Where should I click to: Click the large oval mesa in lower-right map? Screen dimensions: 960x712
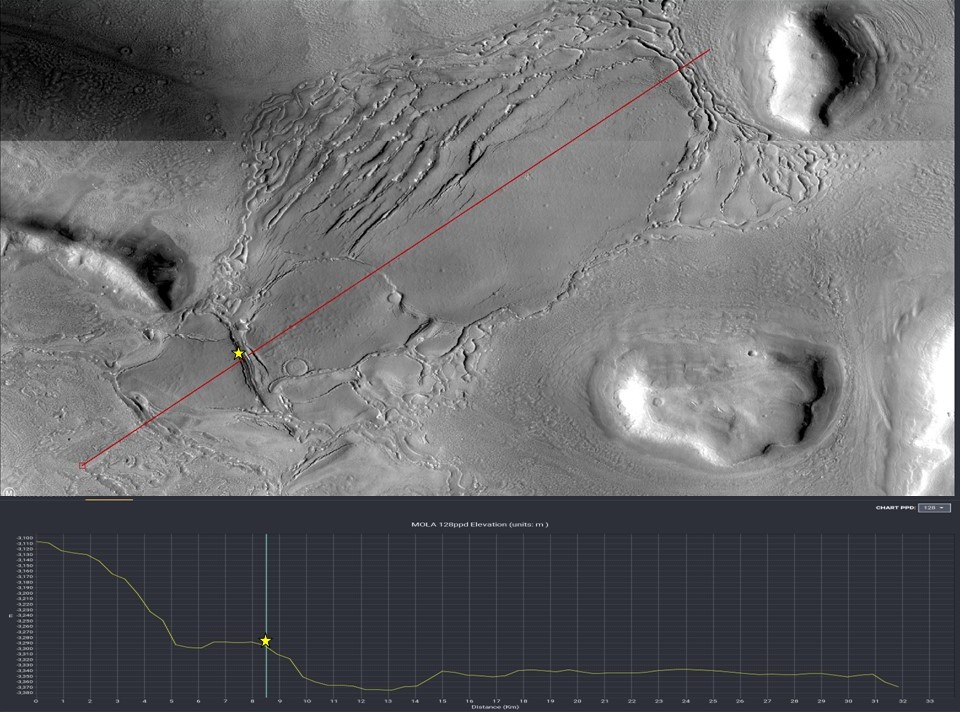715,397
